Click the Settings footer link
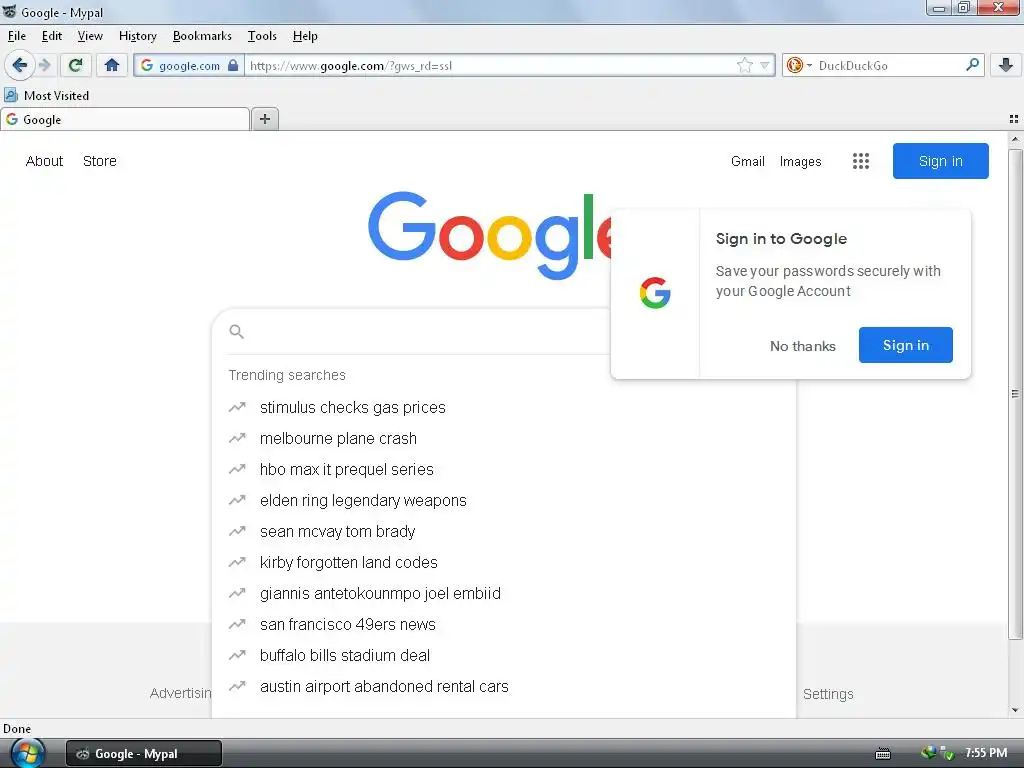 tap(828, 694)
